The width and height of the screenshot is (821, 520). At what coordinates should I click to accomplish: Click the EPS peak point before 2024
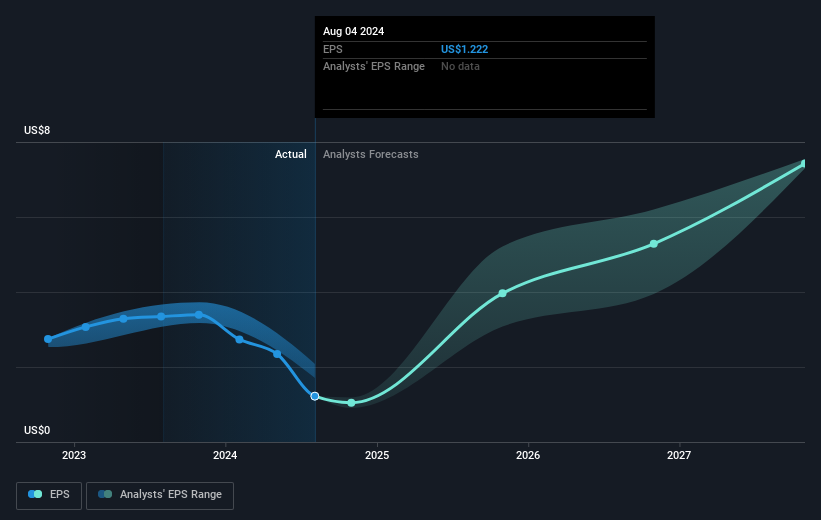pos(199,315)
